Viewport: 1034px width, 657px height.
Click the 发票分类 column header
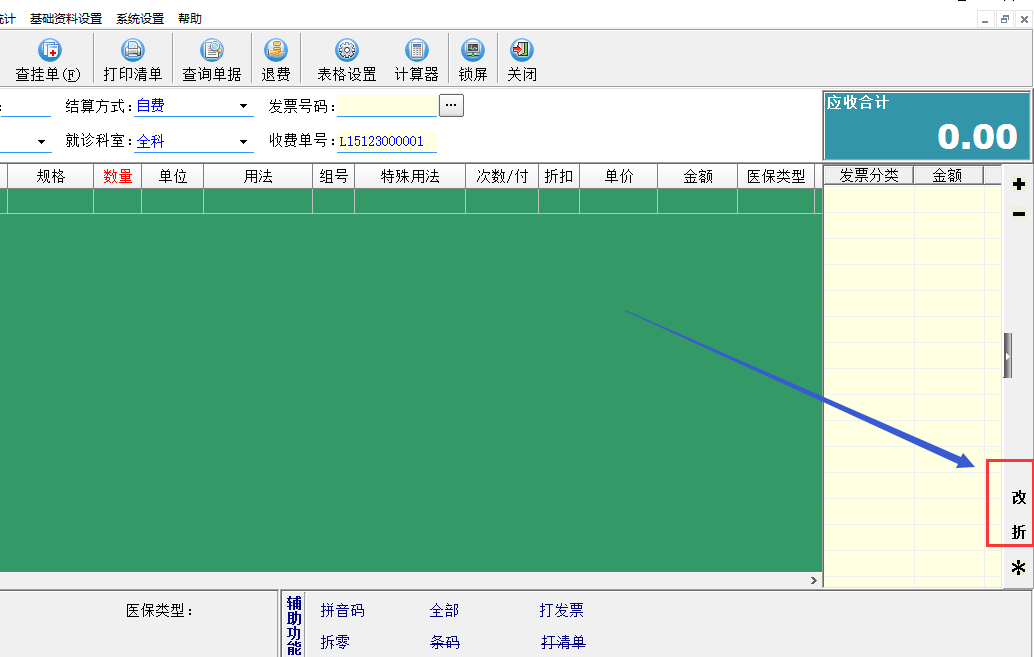[x=868, y=175]
